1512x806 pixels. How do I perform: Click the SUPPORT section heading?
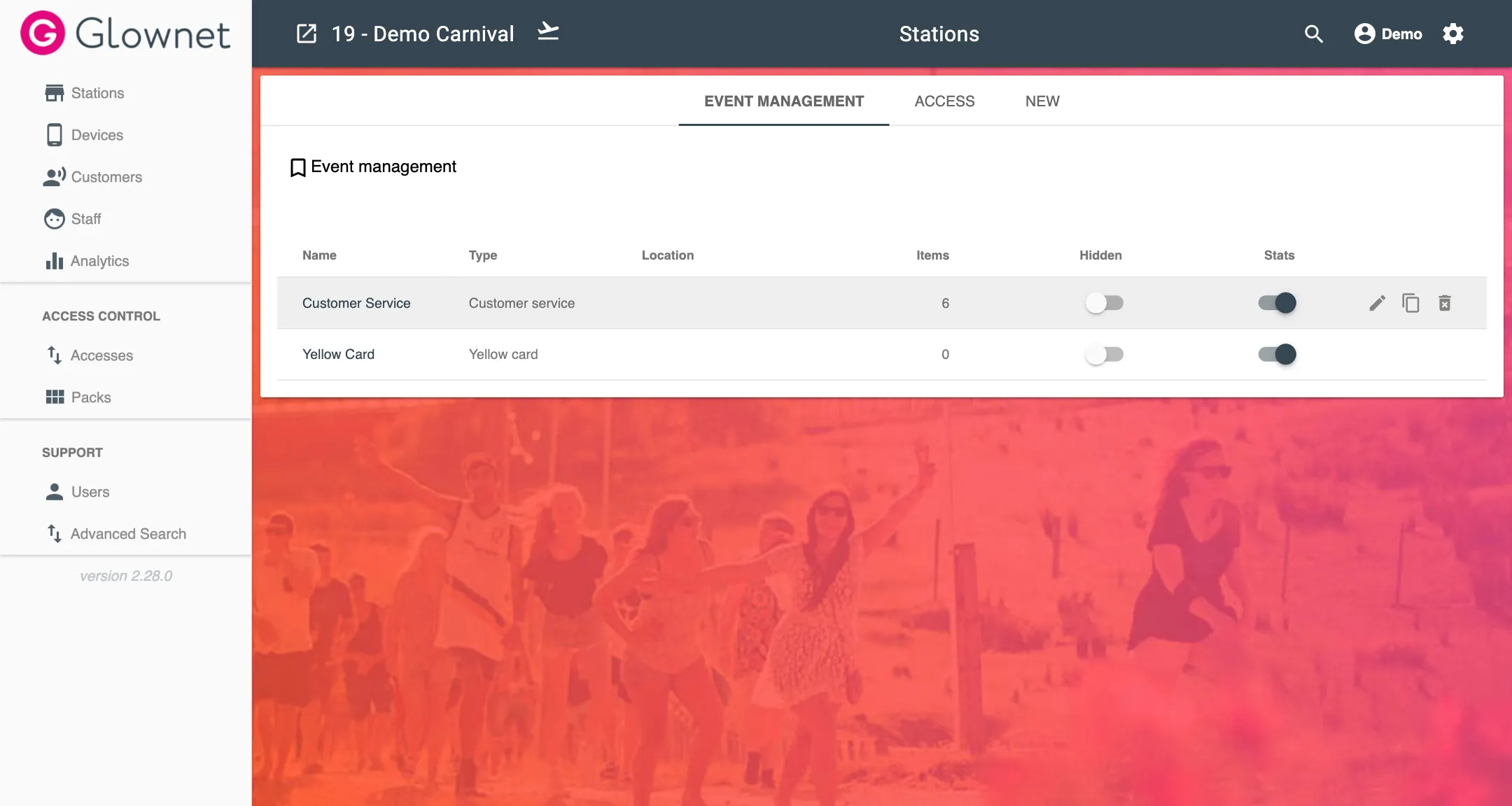tap(72, 453)
